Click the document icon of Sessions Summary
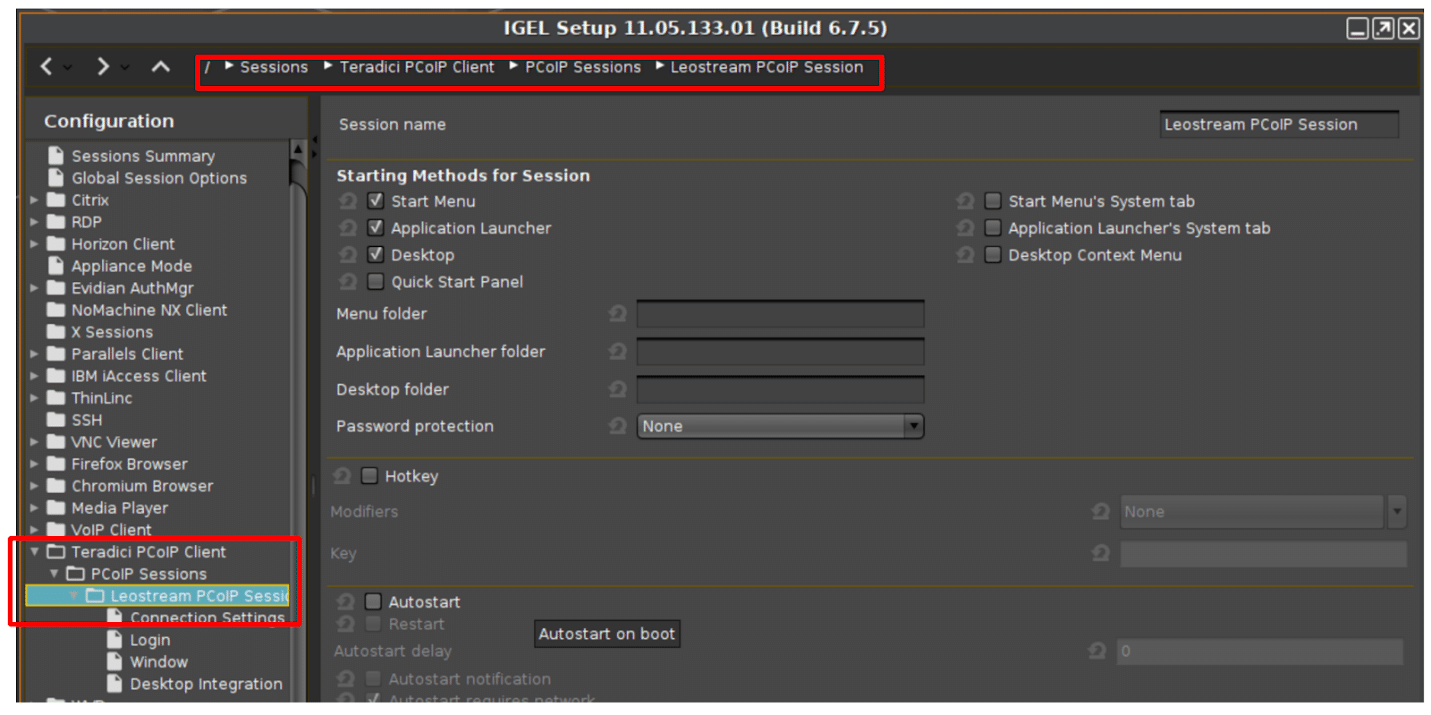The width and height of the screenshot is (1431, 715). click(56, 156)
